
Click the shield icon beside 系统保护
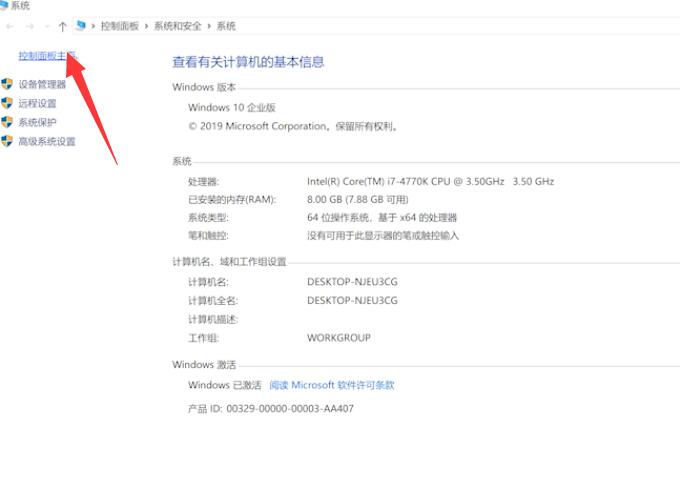click(8, 123)
